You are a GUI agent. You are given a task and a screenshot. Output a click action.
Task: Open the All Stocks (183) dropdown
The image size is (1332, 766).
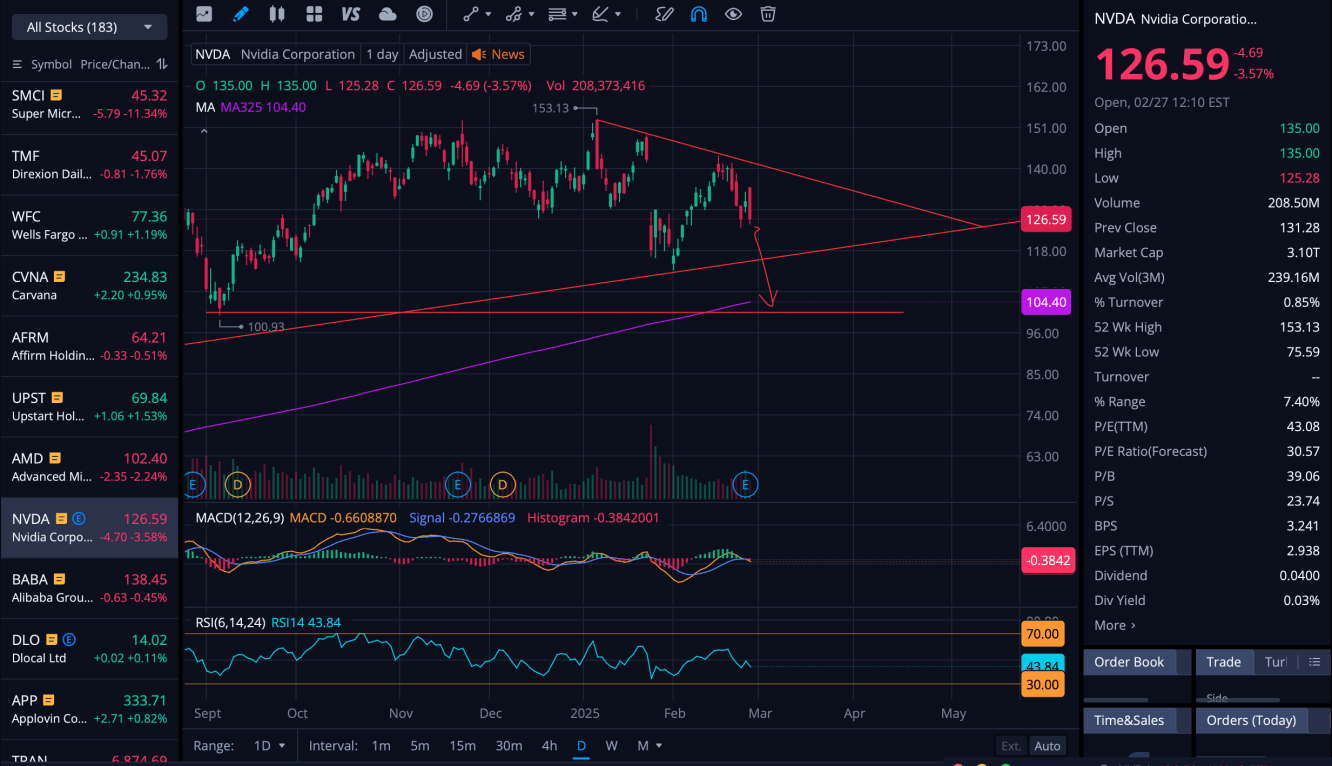pos(89,27)
